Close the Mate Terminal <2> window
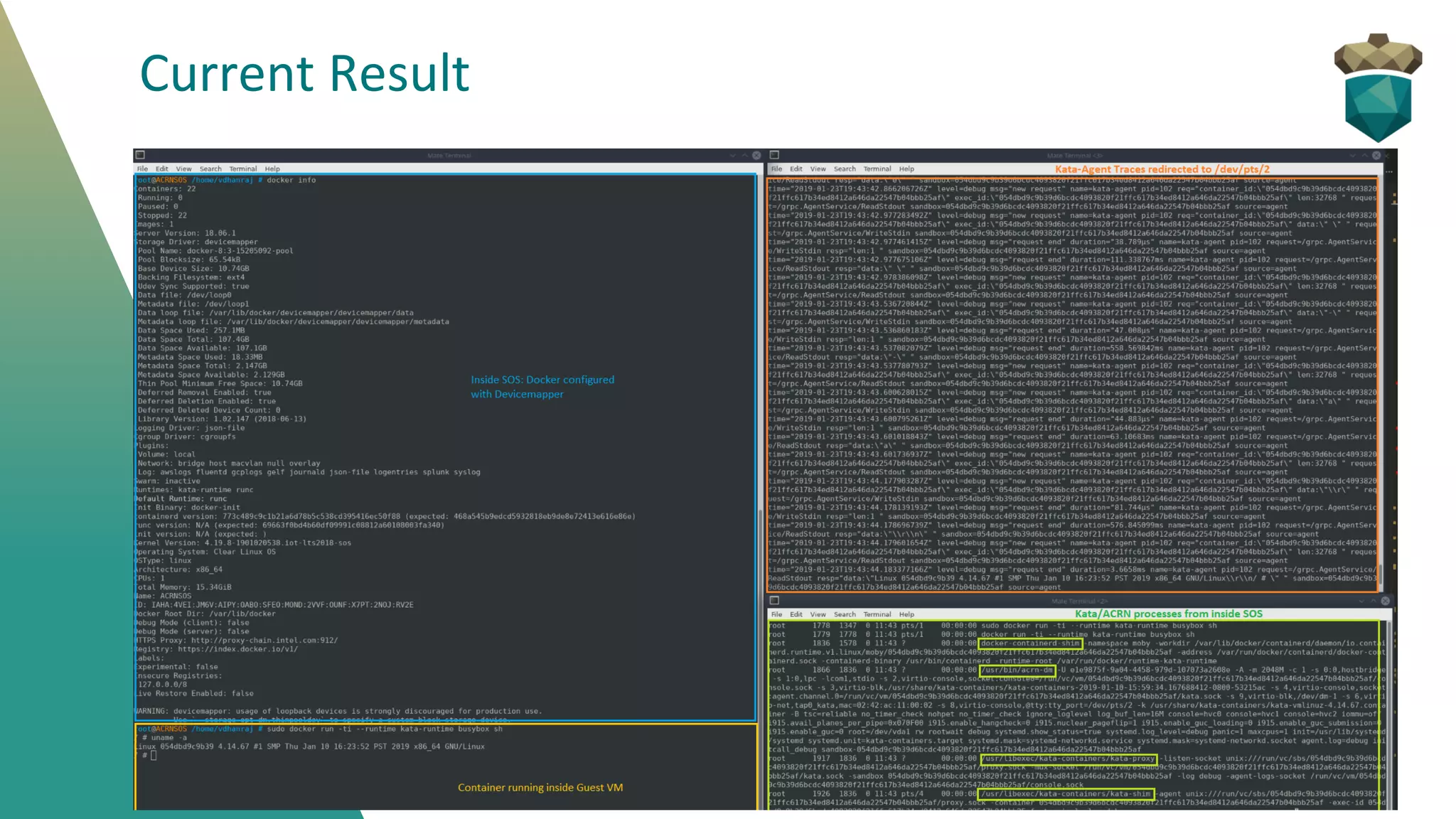This screenshot has height=819, width=1456. tap(1385, 601)
